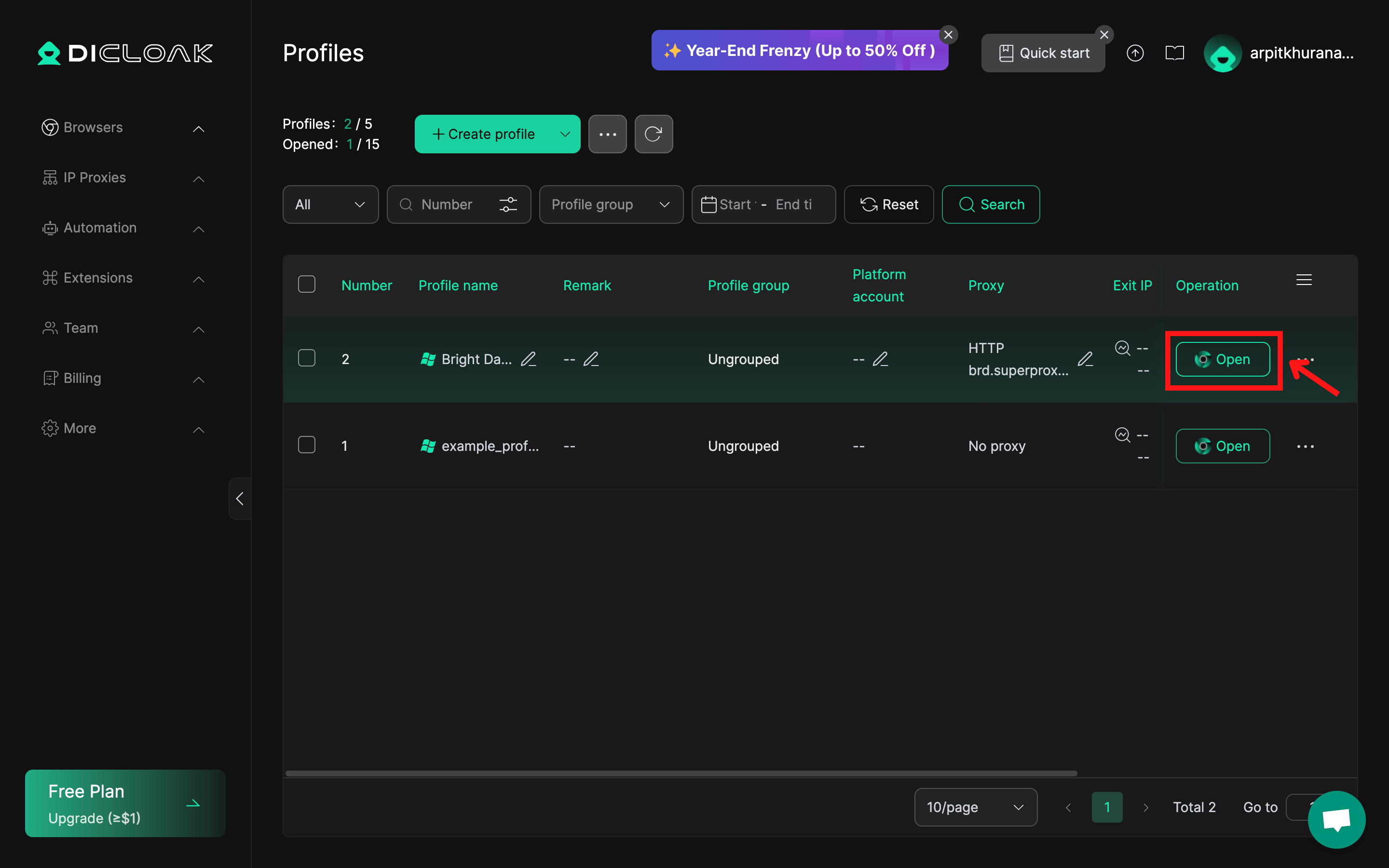Open the 10/page pagination dropdown
This screenshot has width=1389, height=868.
point(975,807)
